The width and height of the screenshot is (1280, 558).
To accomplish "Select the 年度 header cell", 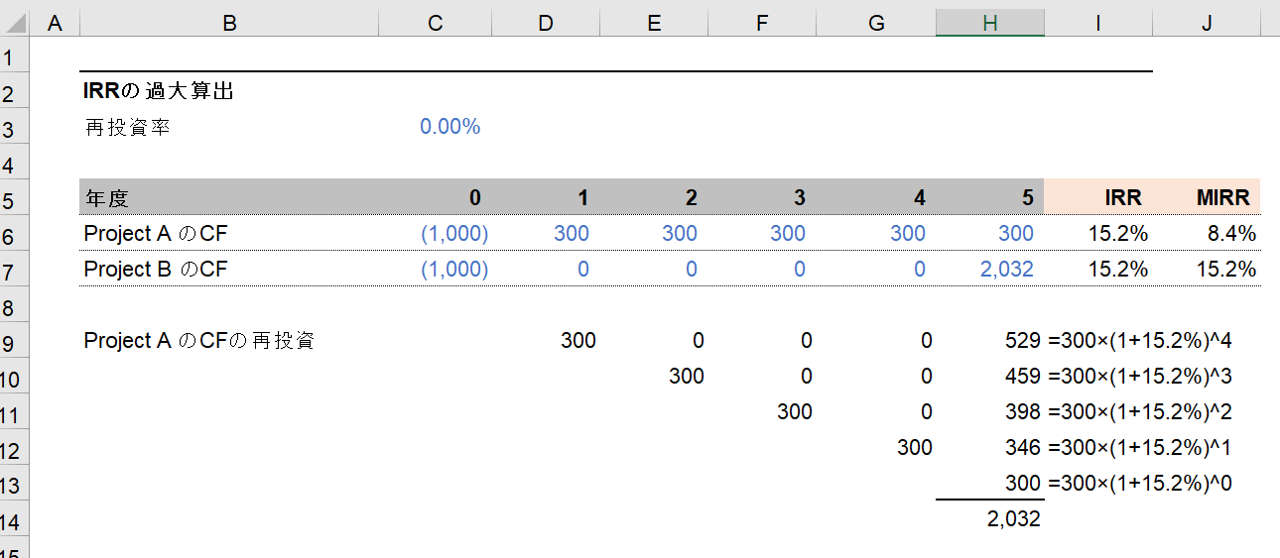I will 107,198.
